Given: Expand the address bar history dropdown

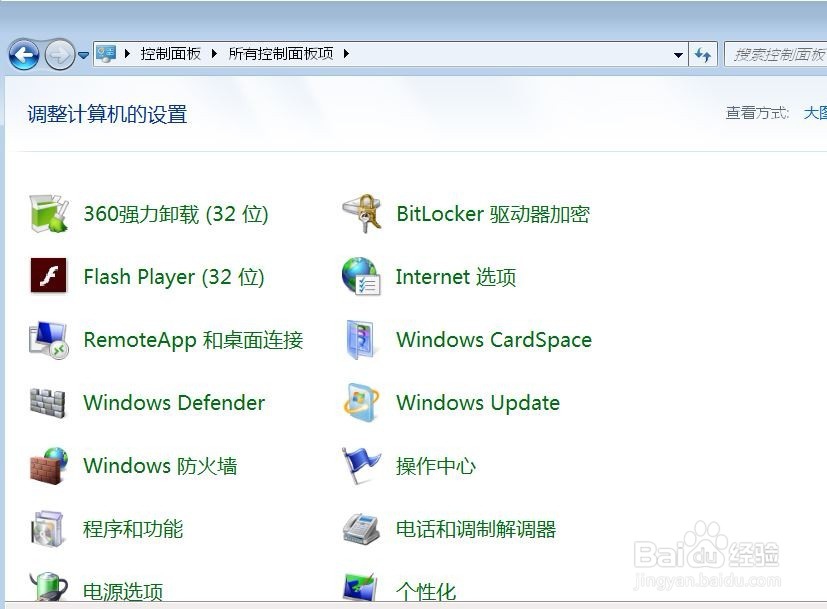Looking at the screenshot, I should point(678,54).
